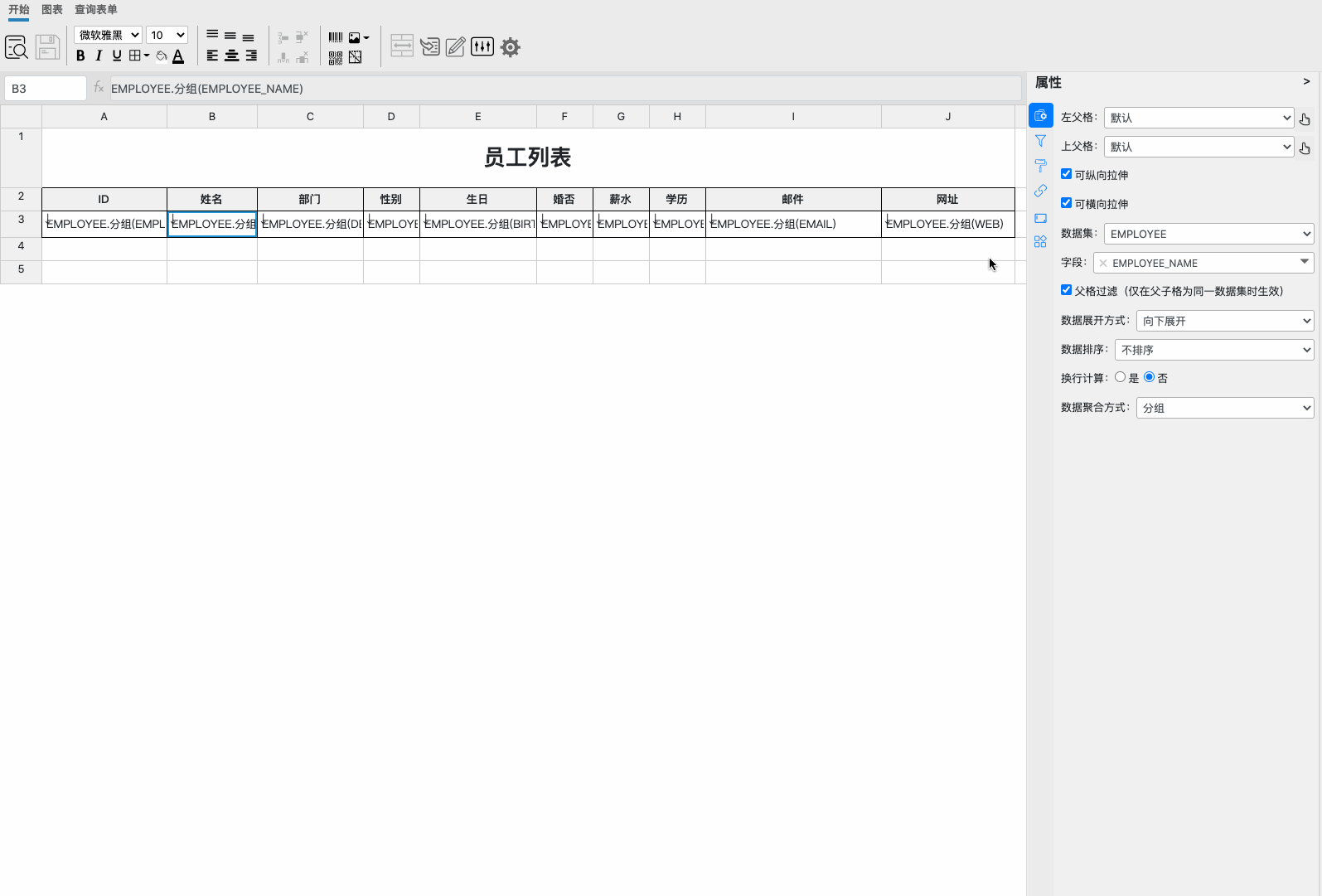Toggle italic formatting
This screenshot has width=1322, height=896.
coord(99,56)
